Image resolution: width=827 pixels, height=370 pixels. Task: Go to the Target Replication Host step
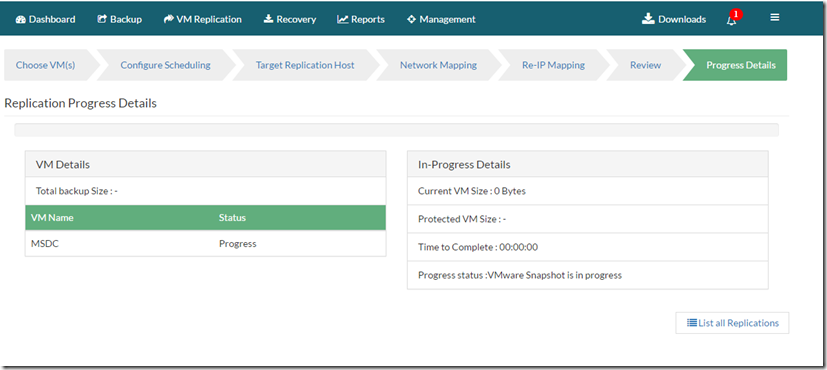[305, 65]
